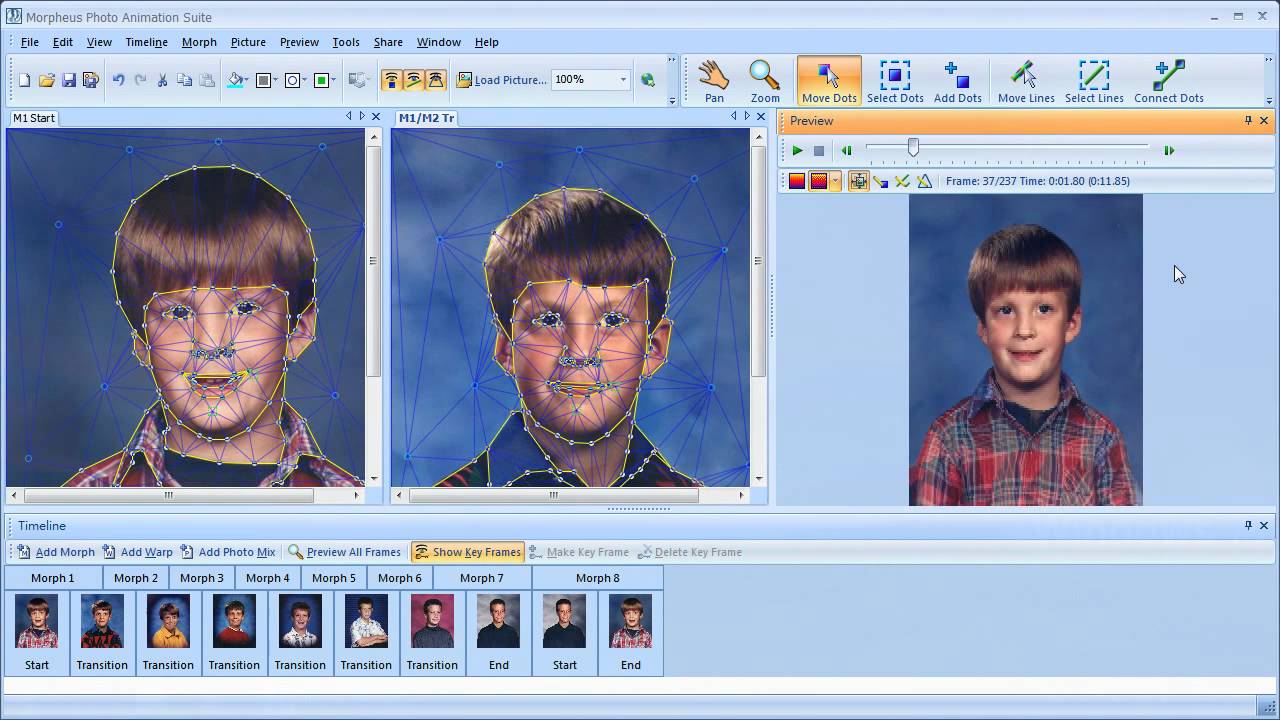Step to the next preview frame
This screenshot has width=1280, height=720.
click(x=1168, y=150)
